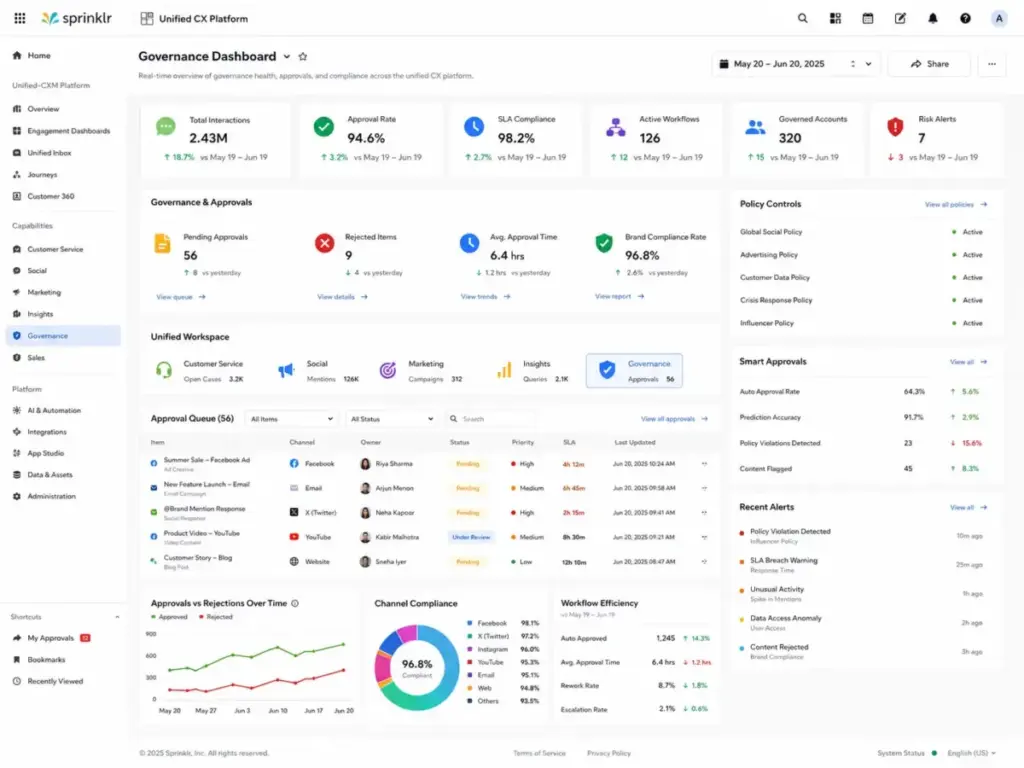Open the user avatar A menu
1024x768 pixels.
pyautogui.click(x=999, y=18)
